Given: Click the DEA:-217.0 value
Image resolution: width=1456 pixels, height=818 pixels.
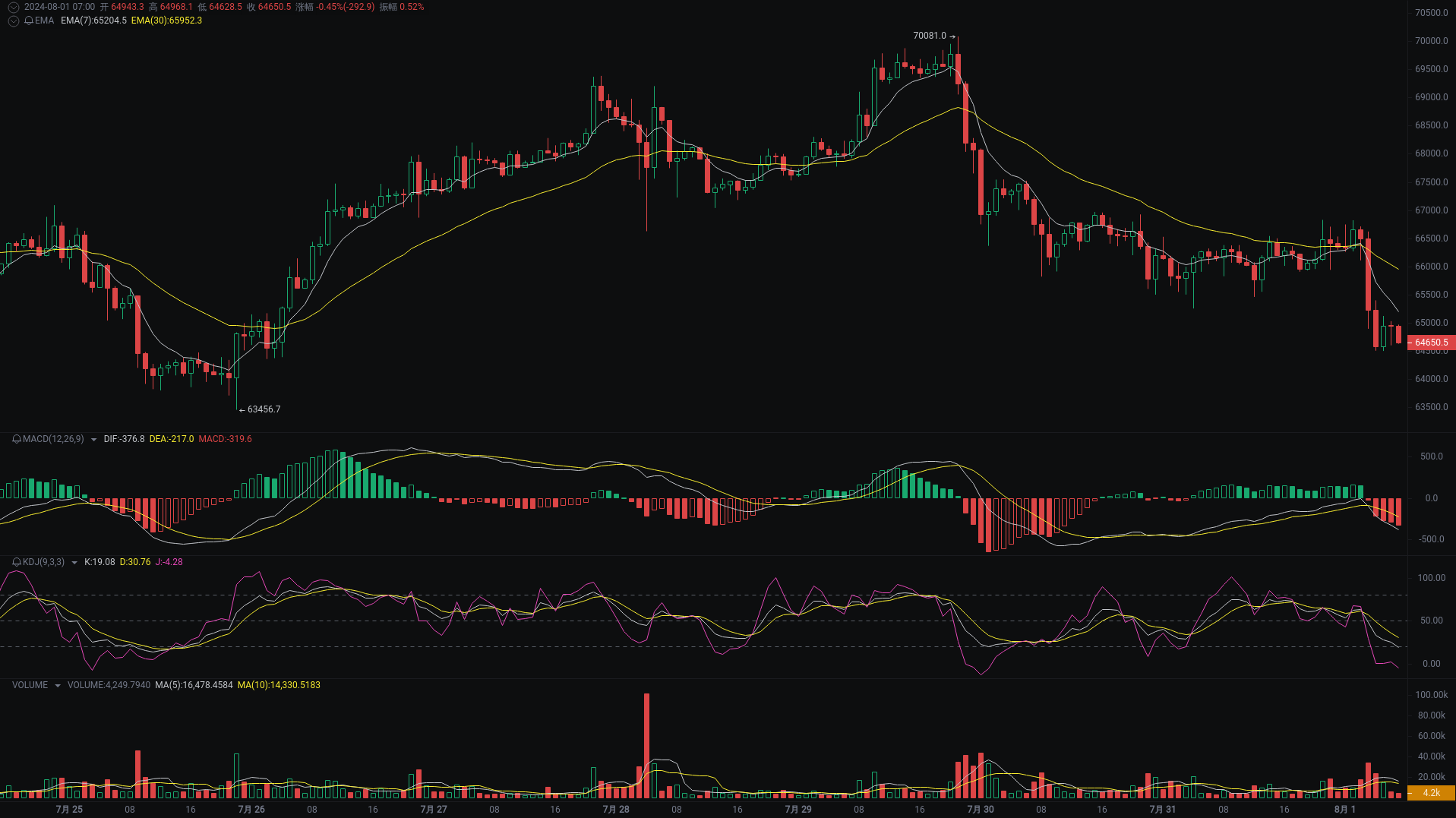Looking at the screenshot, I should tap(172, 439).
